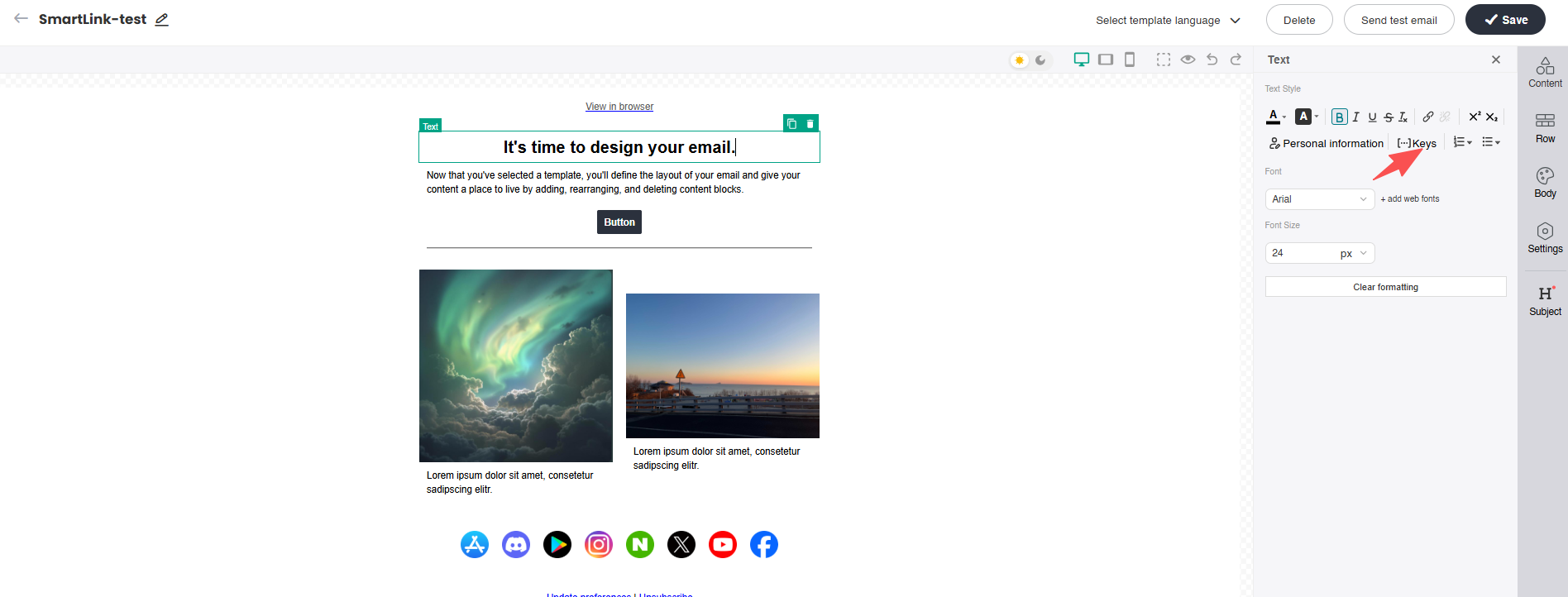Open the text color picker
Image resolution: width=1568 pixels, height=597 pixels.
pos(1274,117)
